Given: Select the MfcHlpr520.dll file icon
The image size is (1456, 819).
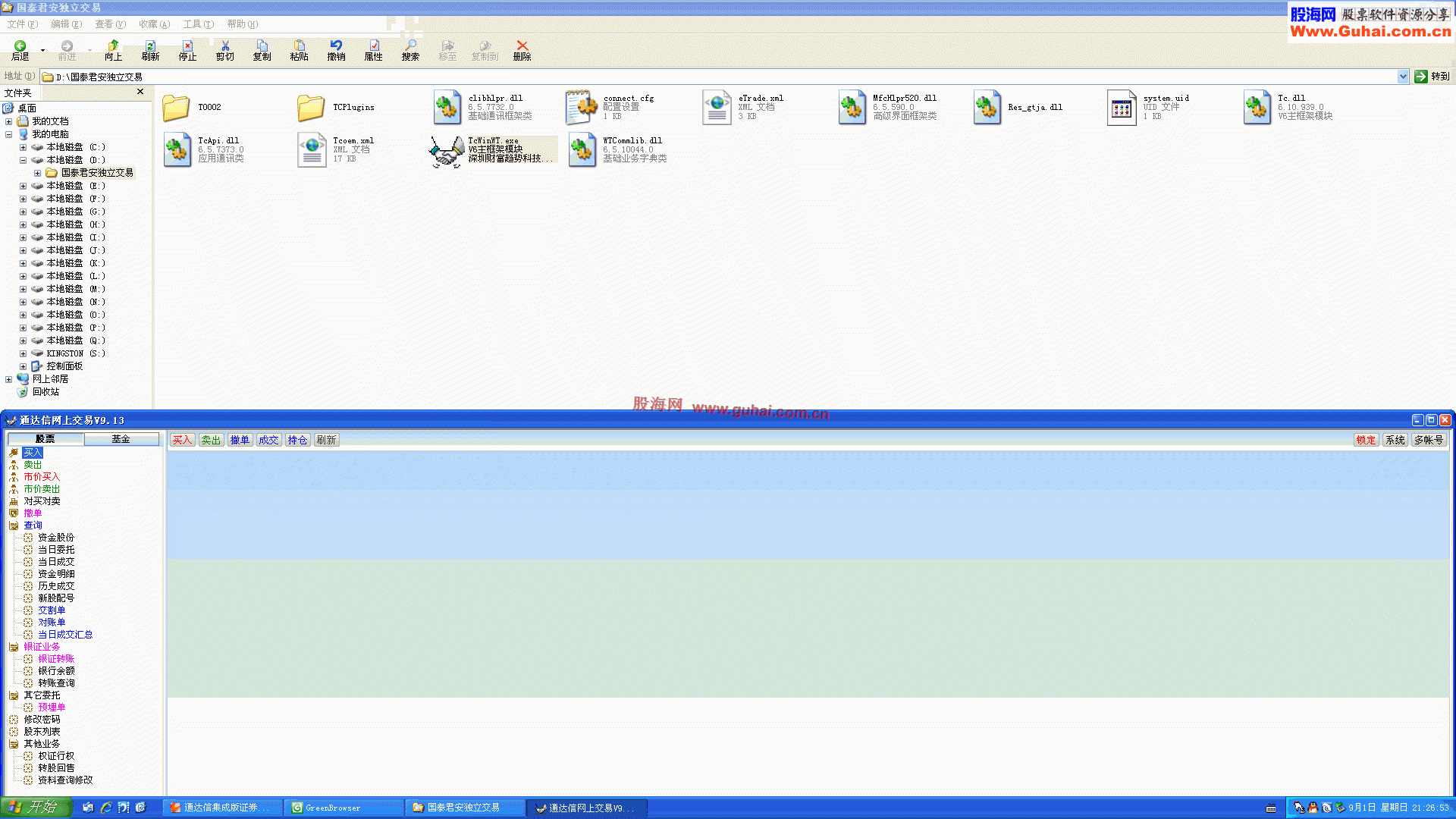Looking at the screenshot, I should 852,108.
